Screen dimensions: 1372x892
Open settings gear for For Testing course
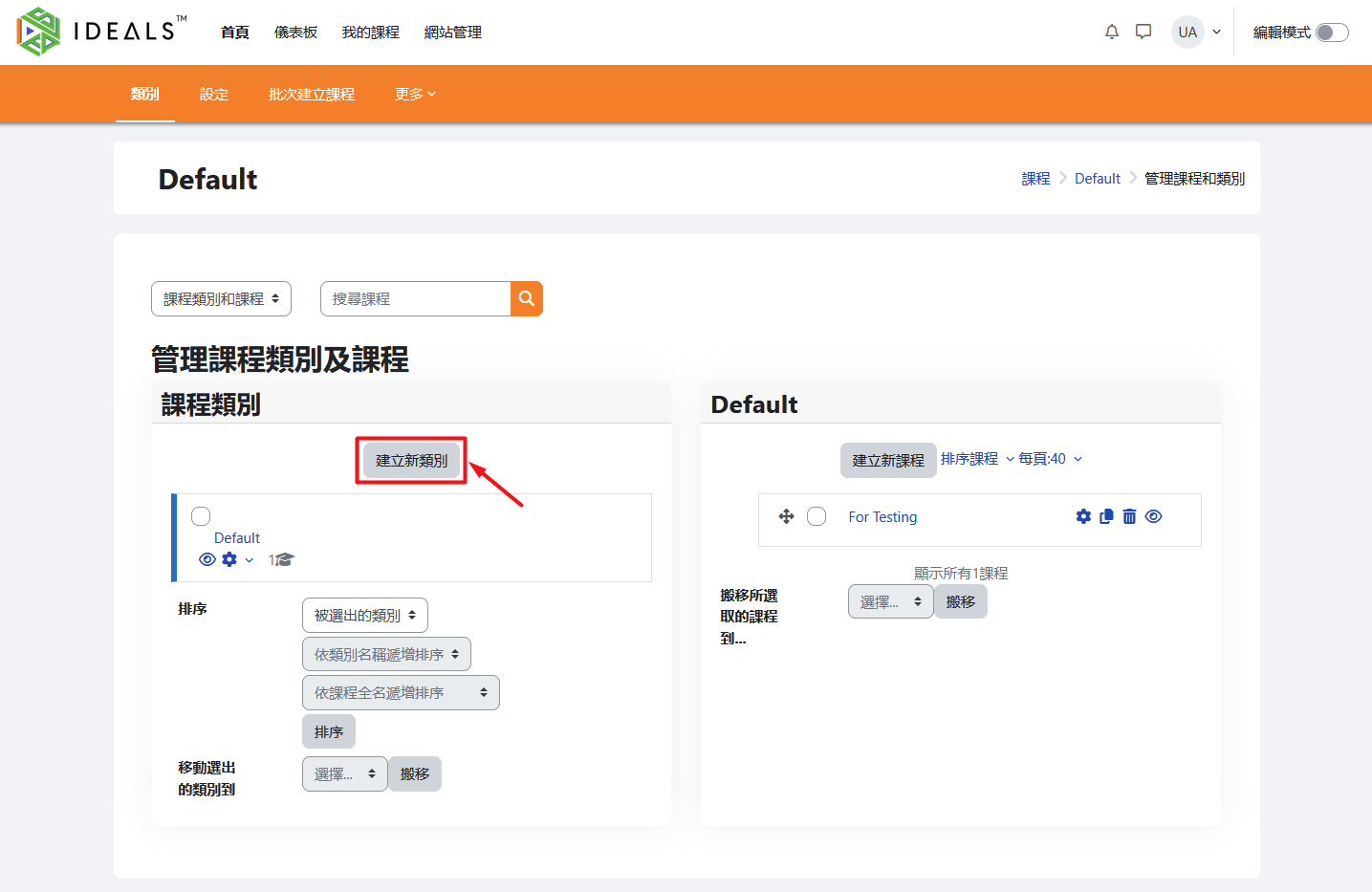[x=1083, y=516]
